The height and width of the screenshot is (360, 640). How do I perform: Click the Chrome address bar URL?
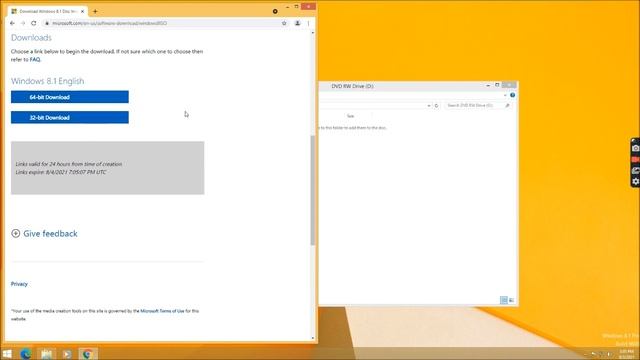109,23
